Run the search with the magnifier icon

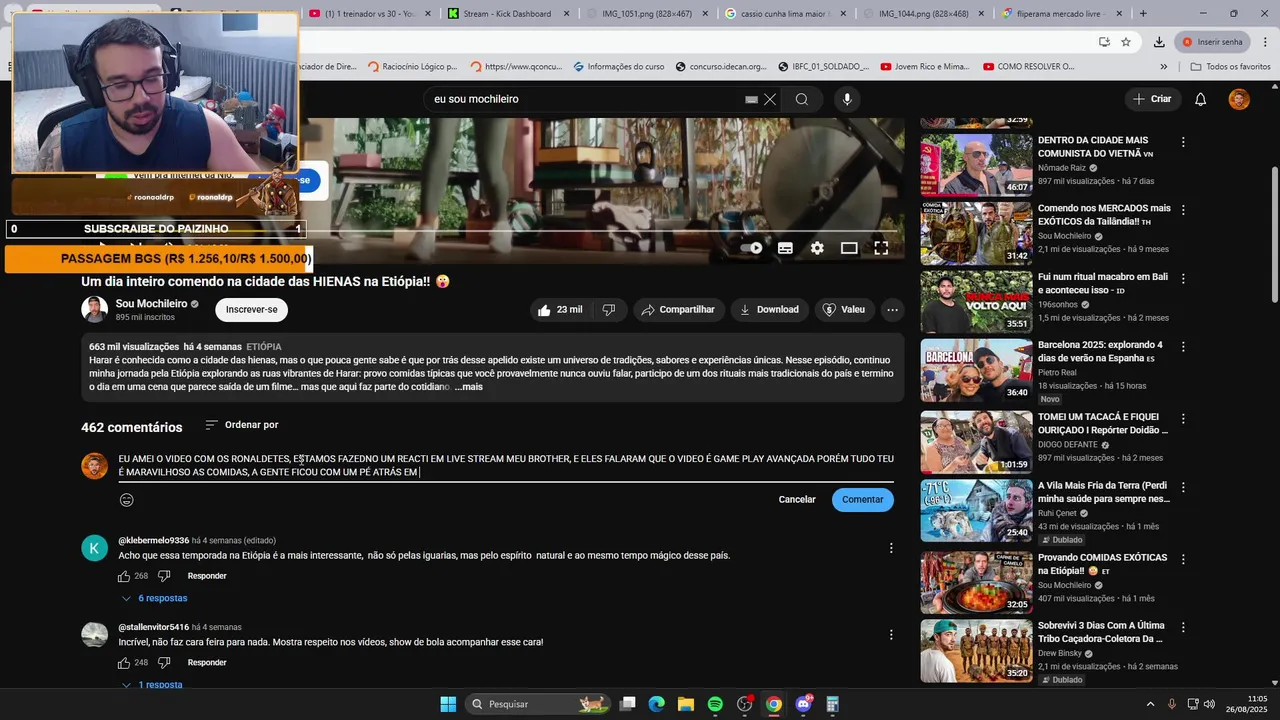pos(802,99)
